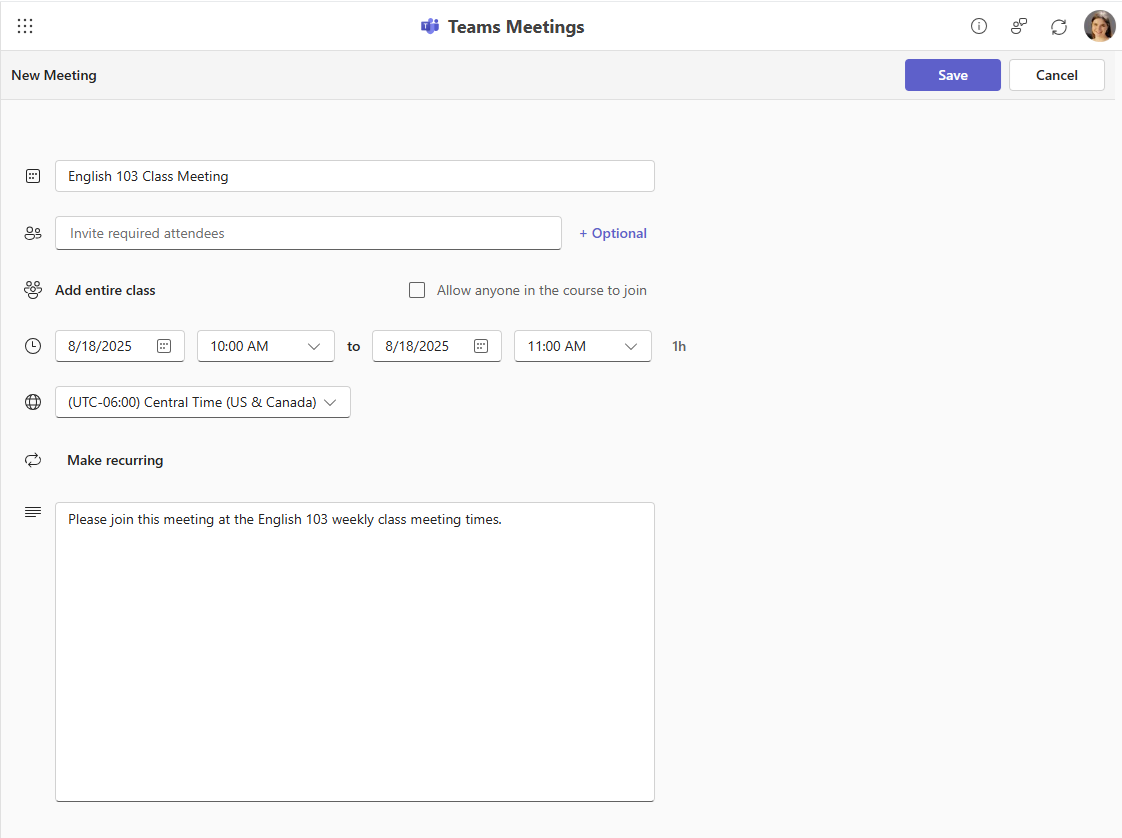The height and width of the screenshot is (838, 1122).
Task: Click the 1h duration label
Action: point(679,346)
